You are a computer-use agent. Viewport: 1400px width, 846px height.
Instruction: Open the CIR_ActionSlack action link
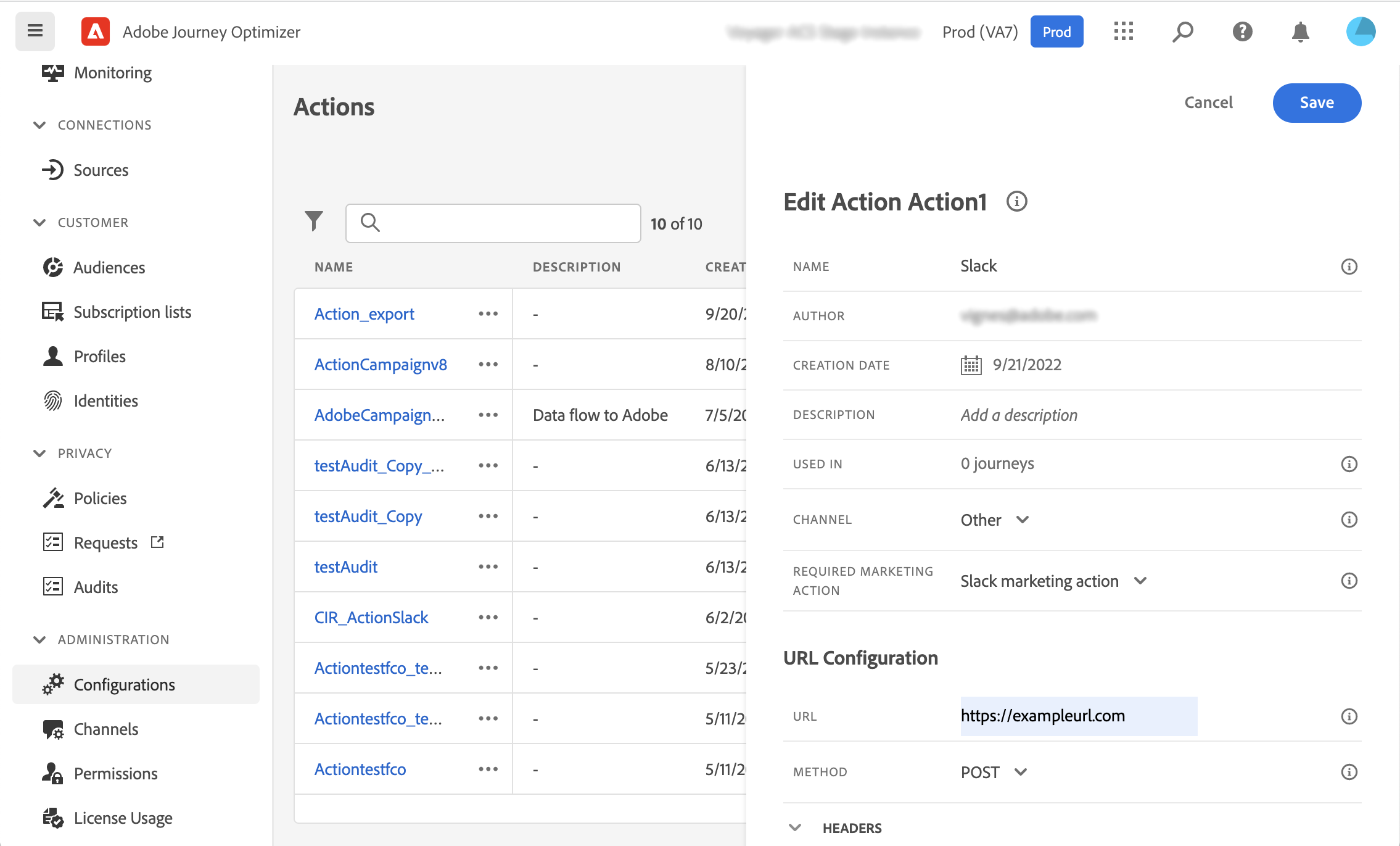[x=371, y=618]
